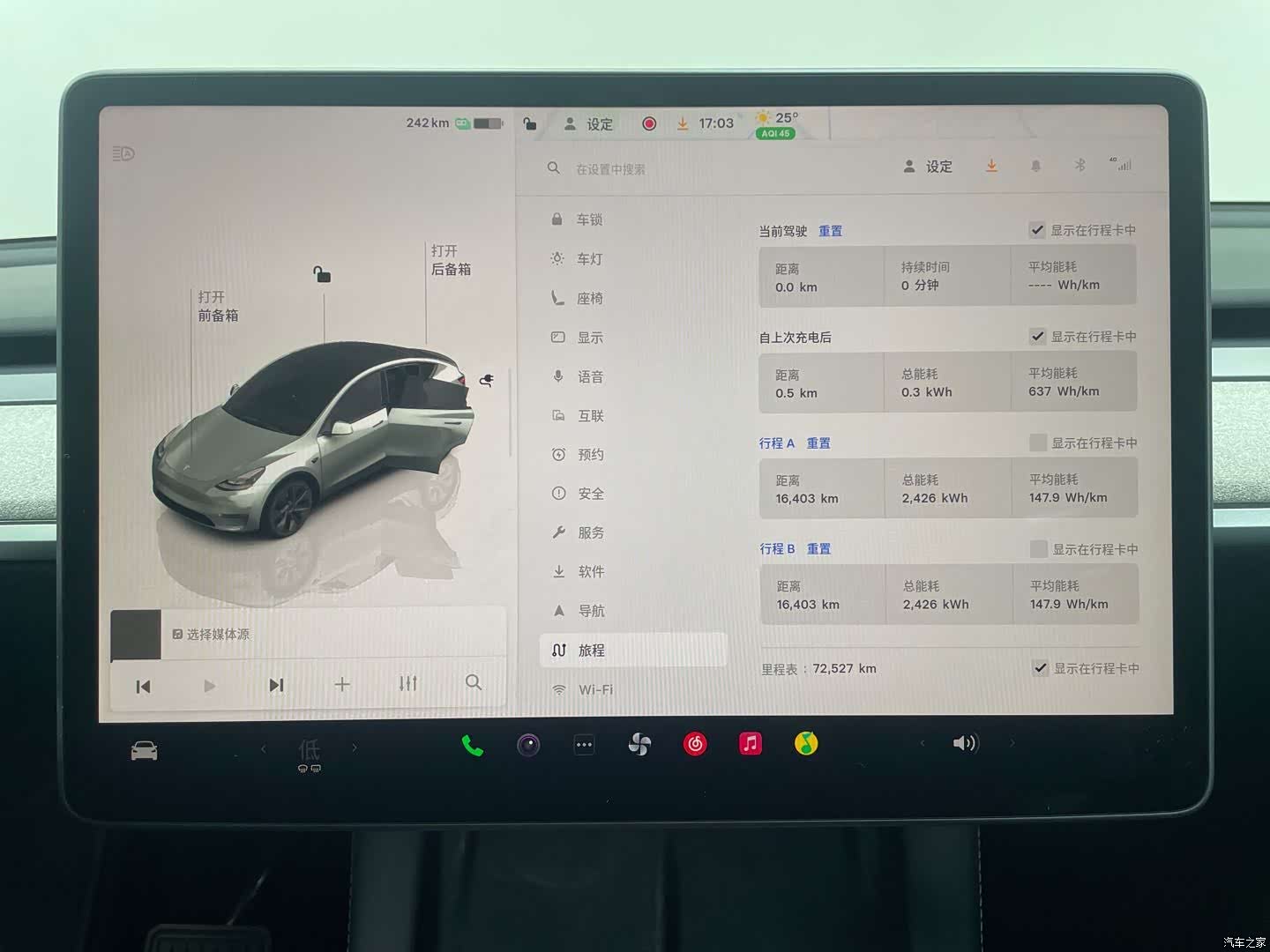Uncheck 显示在行程卡中 for 里程表
1270x952 pixels.
[1041, 668]
